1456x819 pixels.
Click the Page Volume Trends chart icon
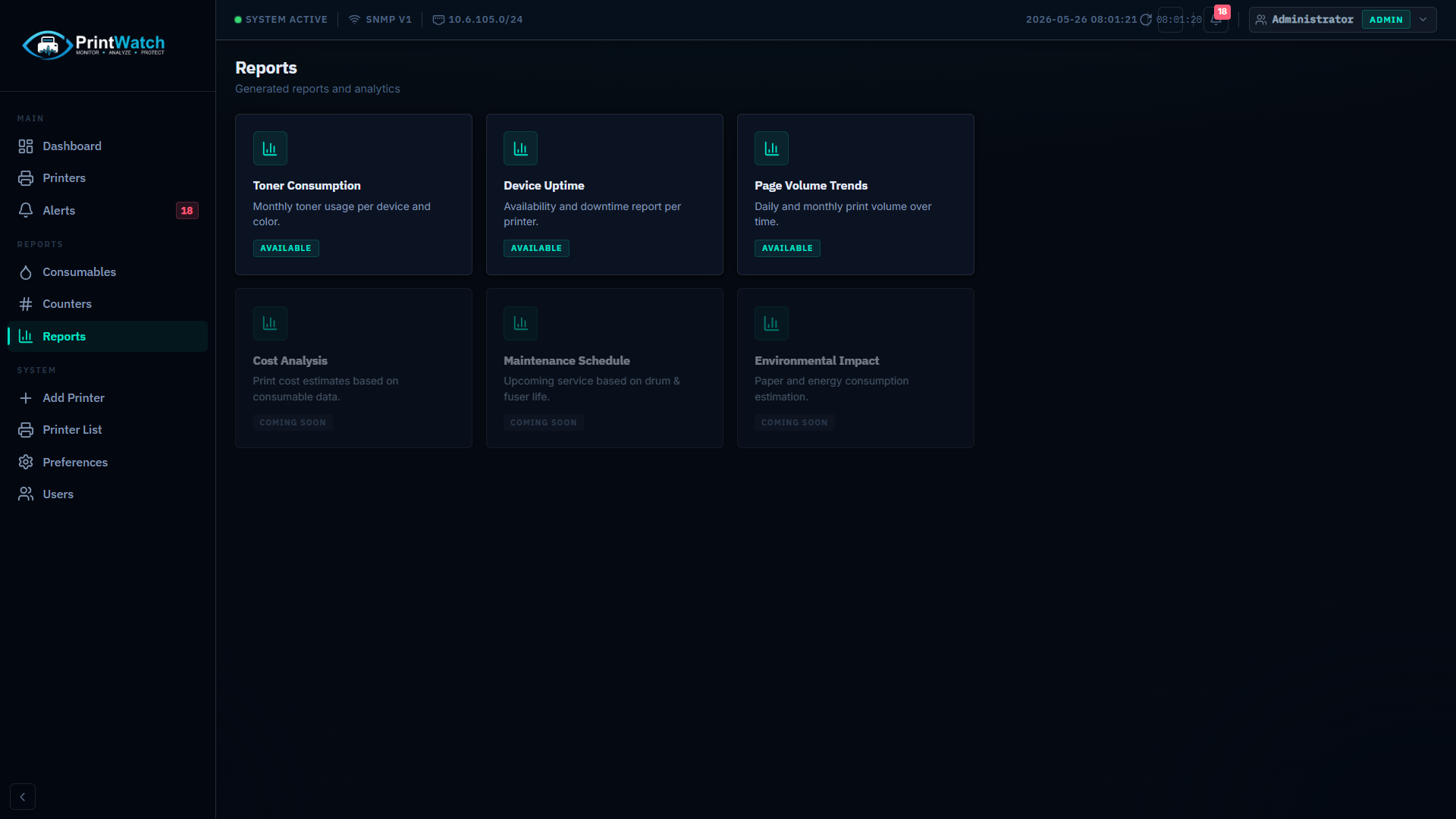(771, 149)
